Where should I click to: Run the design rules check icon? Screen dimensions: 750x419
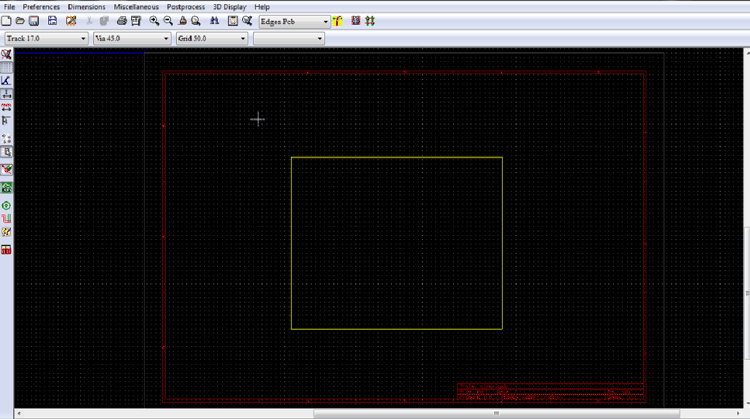(247, 21)
